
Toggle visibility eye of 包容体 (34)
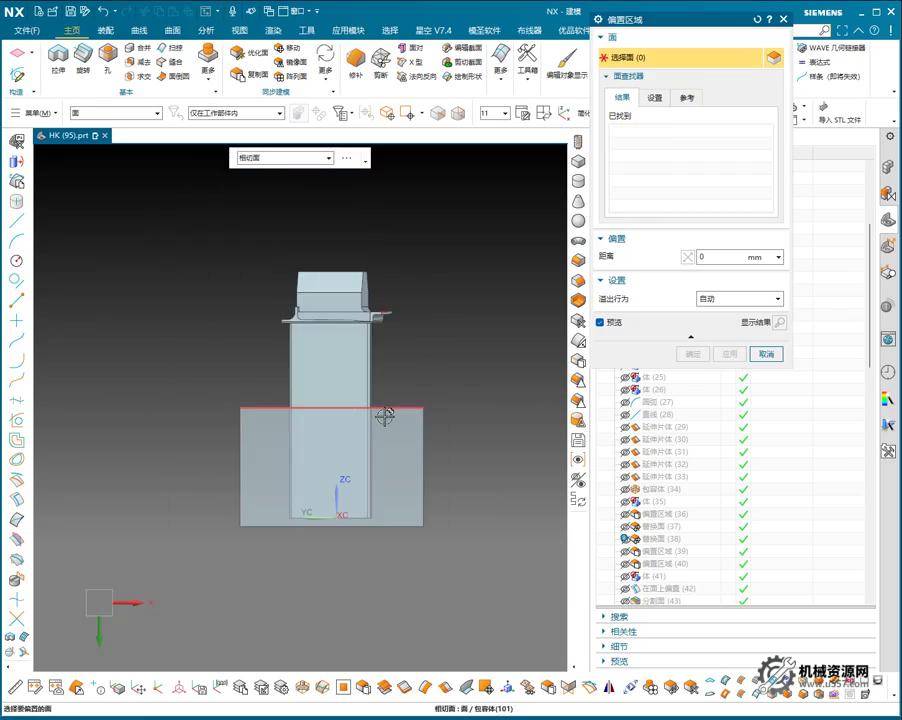pyautogui.click(x=625, y=489)
